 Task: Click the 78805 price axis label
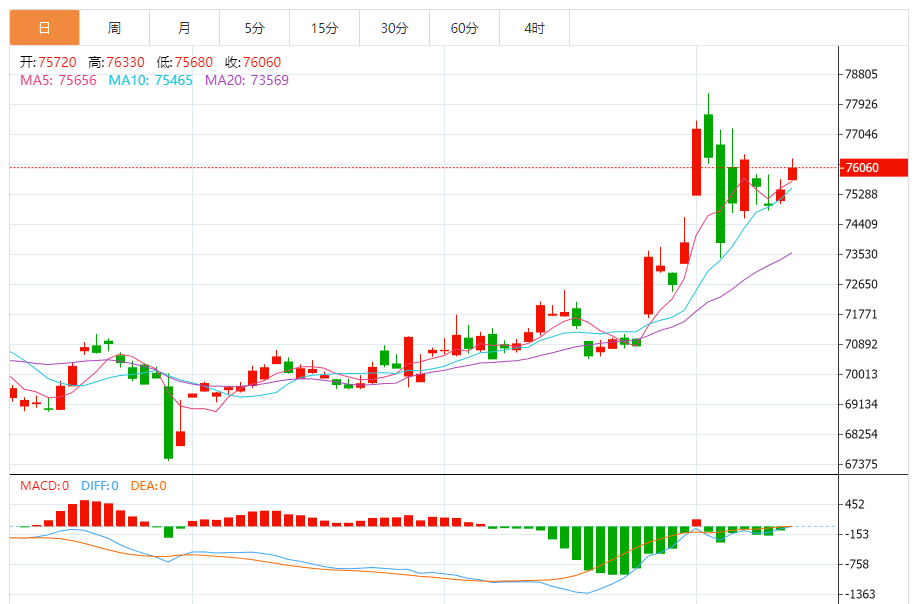tap(861, 74)
